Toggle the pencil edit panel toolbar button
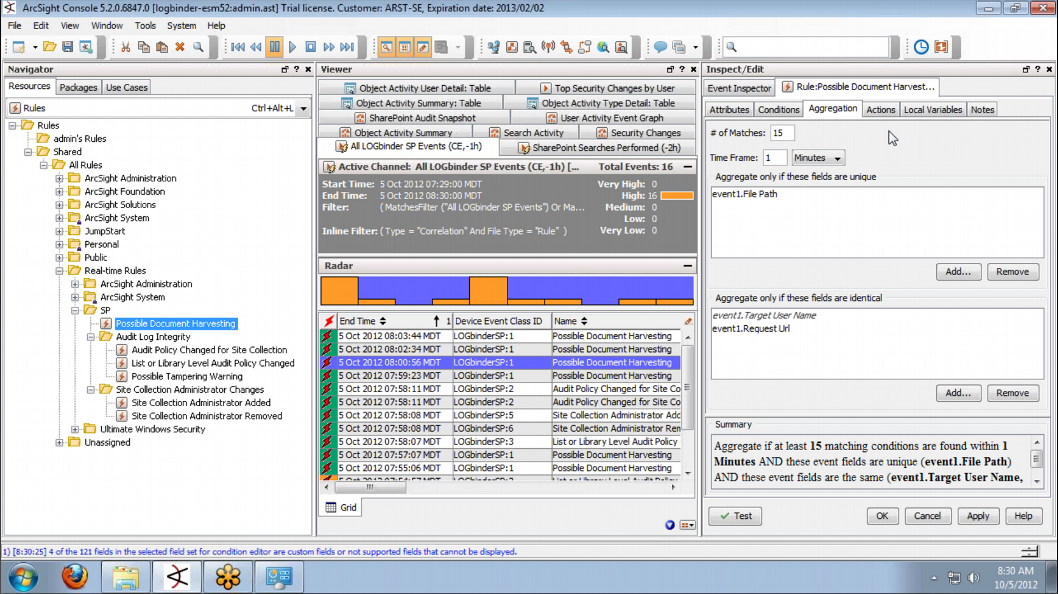 tap(422, 47)
